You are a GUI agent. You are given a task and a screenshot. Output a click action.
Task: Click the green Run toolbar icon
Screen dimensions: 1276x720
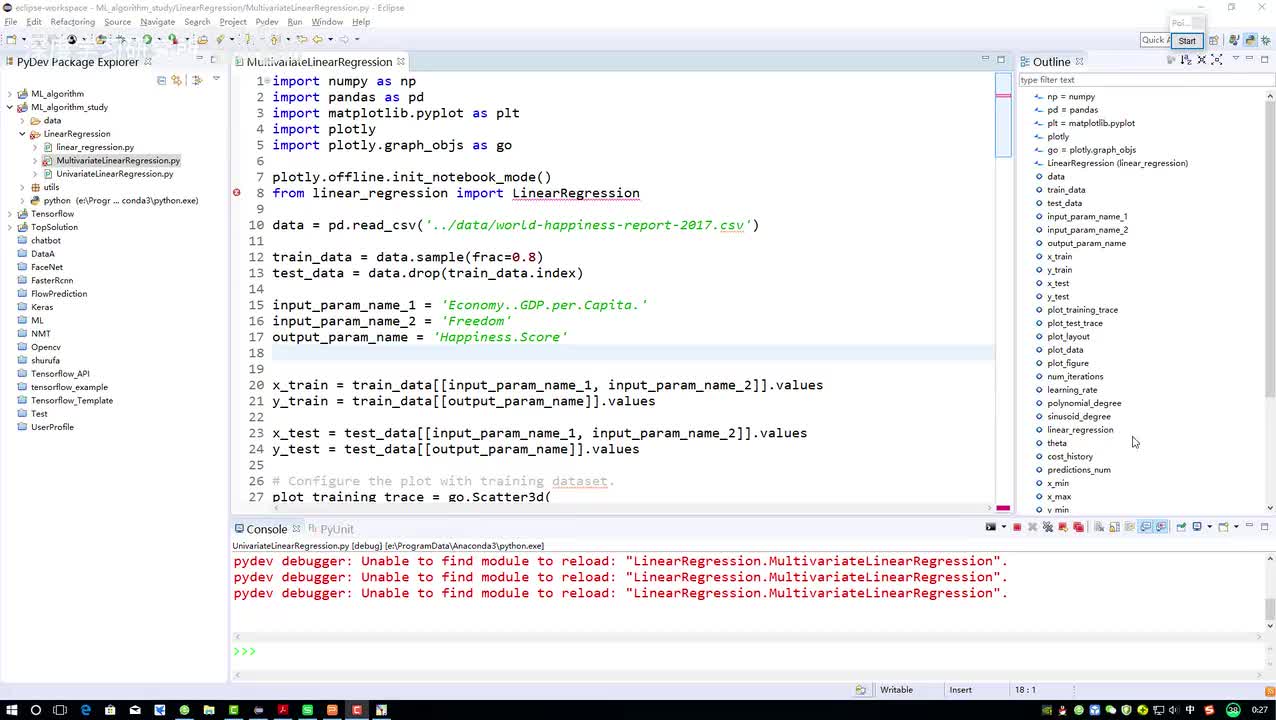click(147, 40)
